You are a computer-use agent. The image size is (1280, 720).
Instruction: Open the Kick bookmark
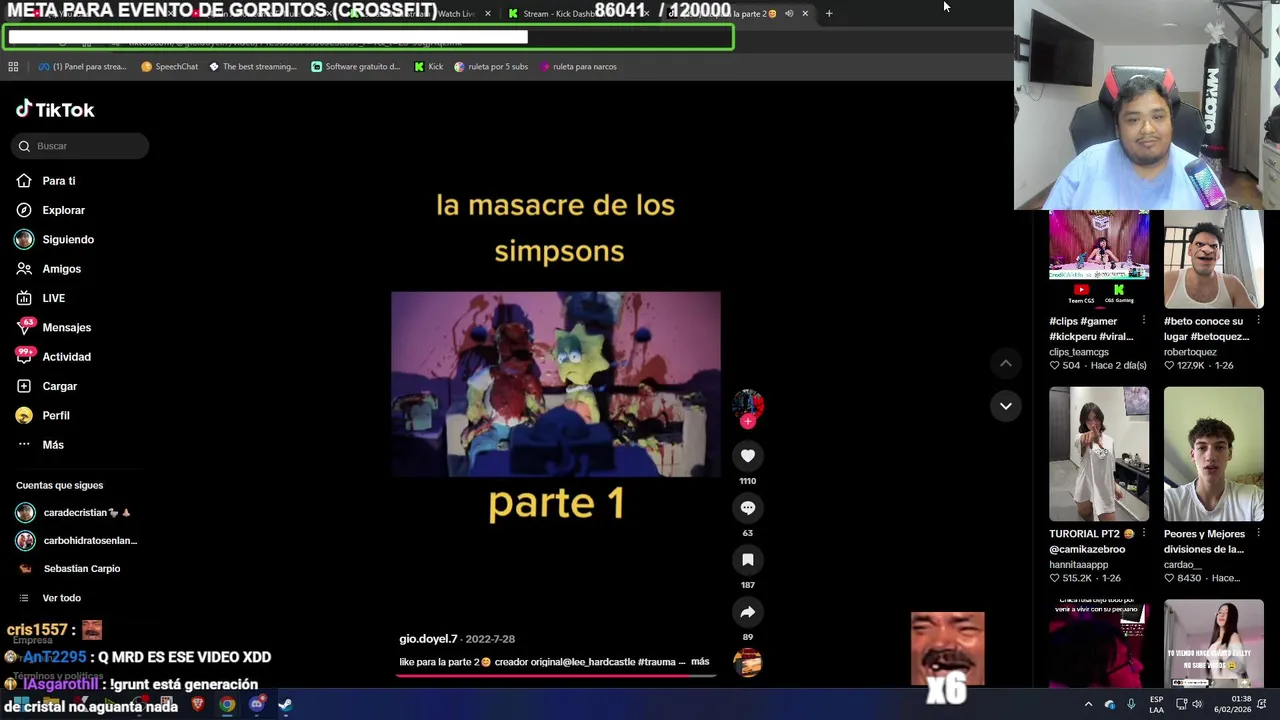[429, 67]
